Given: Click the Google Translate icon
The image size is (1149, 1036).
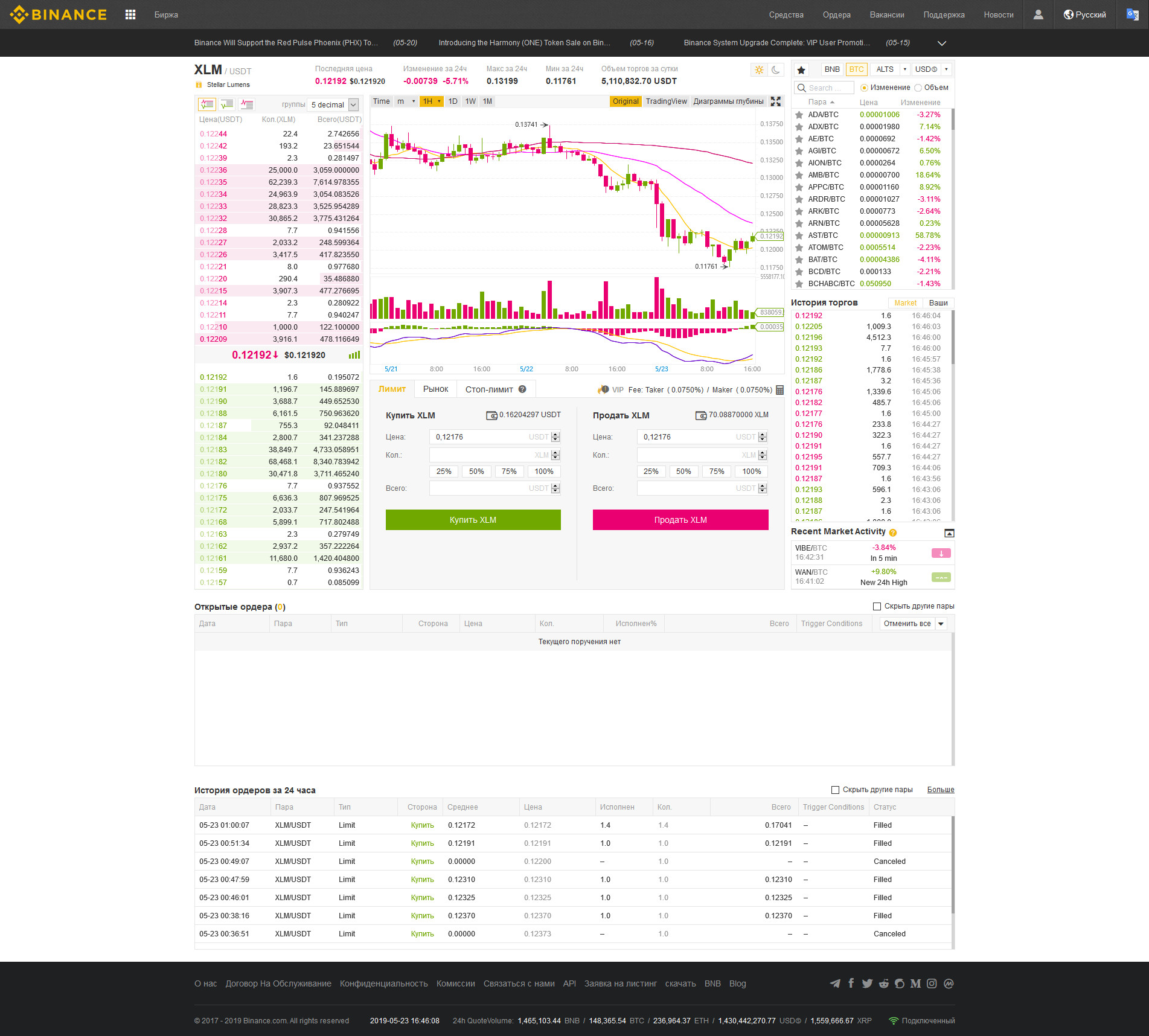Looking at the screenshot, I should pos(1133,14).
